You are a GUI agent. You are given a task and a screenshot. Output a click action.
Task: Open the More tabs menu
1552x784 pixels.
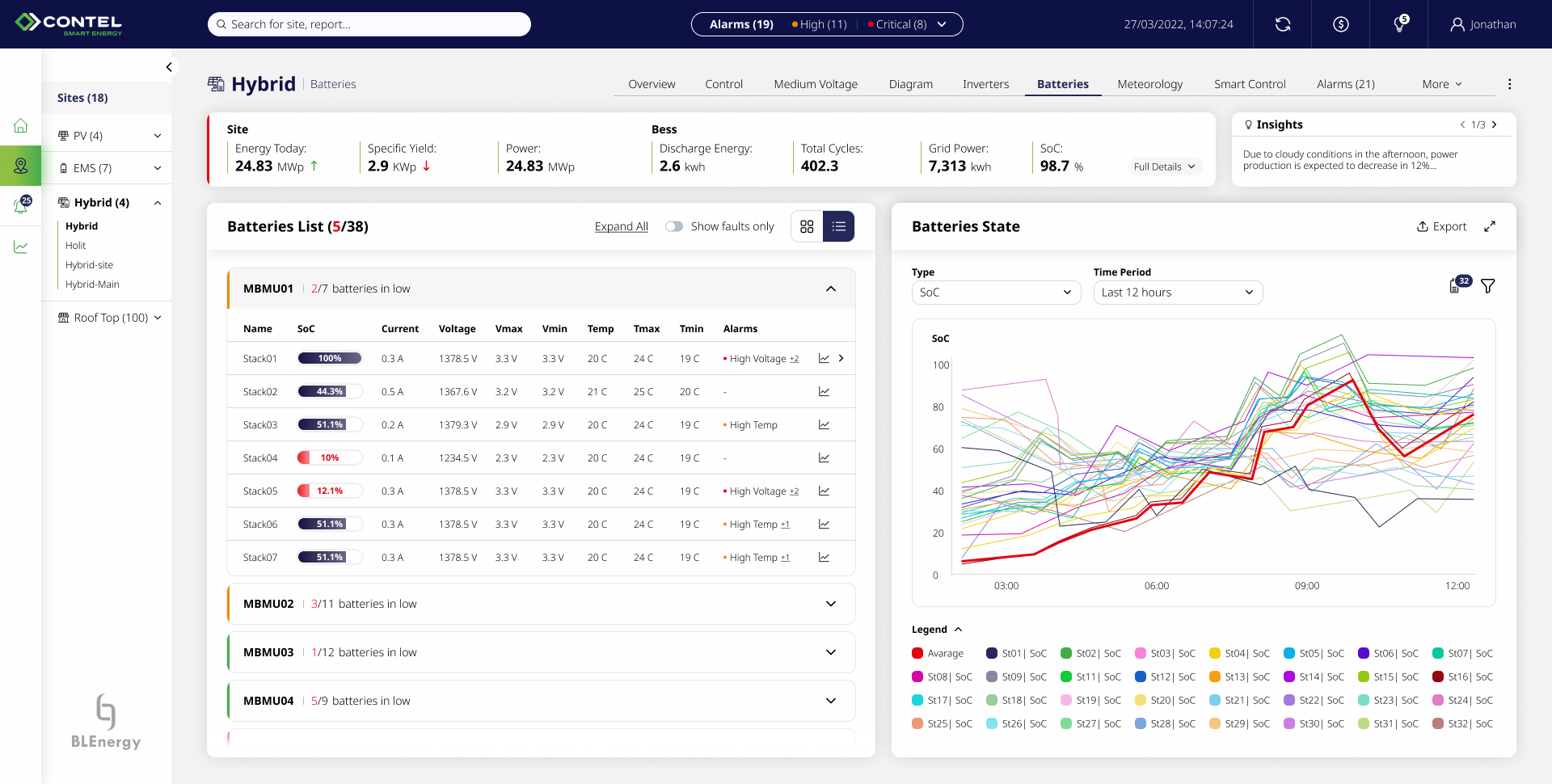coord(1442,84)
